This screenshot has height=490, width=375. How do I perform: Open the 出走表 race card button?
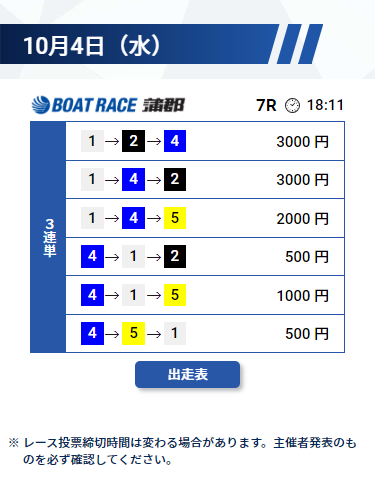click(x=187, y=374)
